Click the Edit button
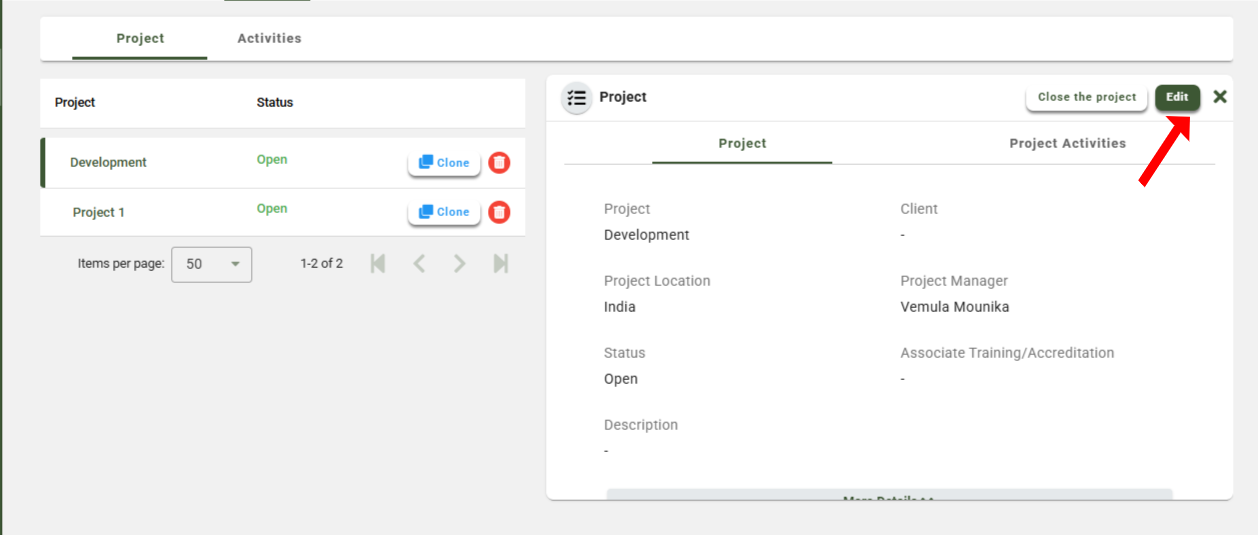Image resolution: width=1258 pixels, height=535 pixels. pos(1177,97)
